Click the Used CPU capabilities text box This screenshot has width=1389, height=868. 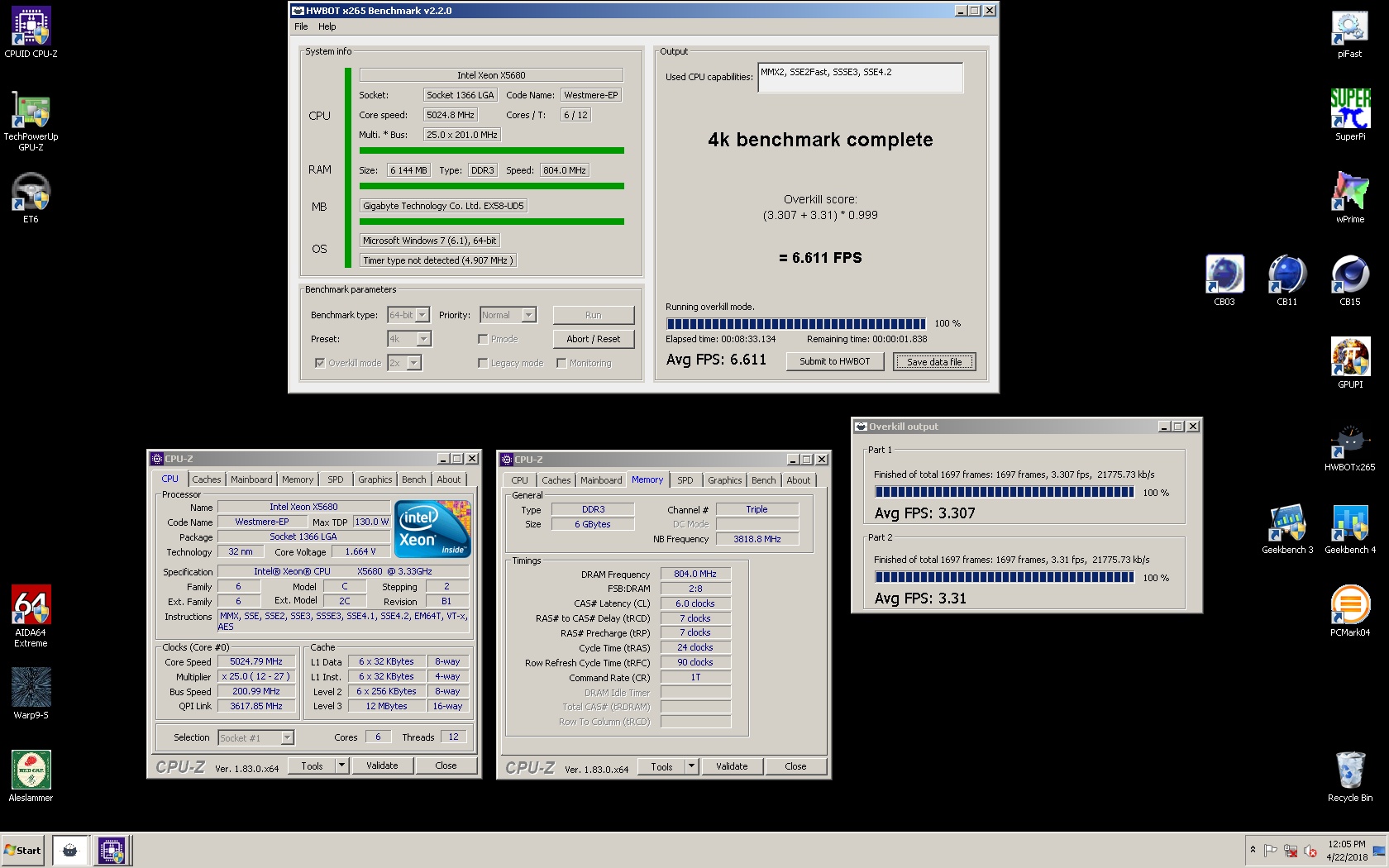(x=861, y=78)
